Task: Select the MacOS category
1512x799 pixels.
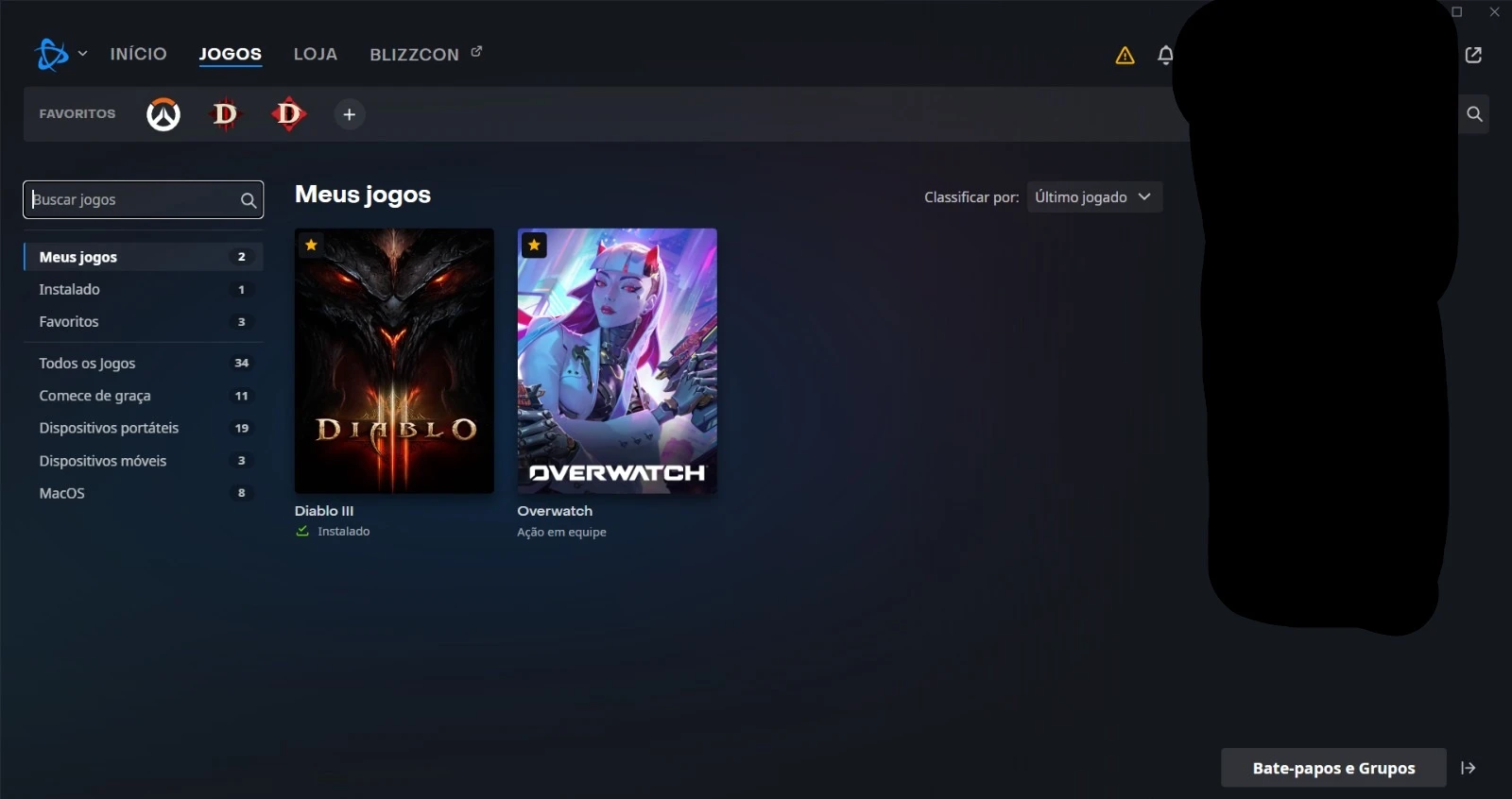Action: pyautogui.click(x=143, y=493)
